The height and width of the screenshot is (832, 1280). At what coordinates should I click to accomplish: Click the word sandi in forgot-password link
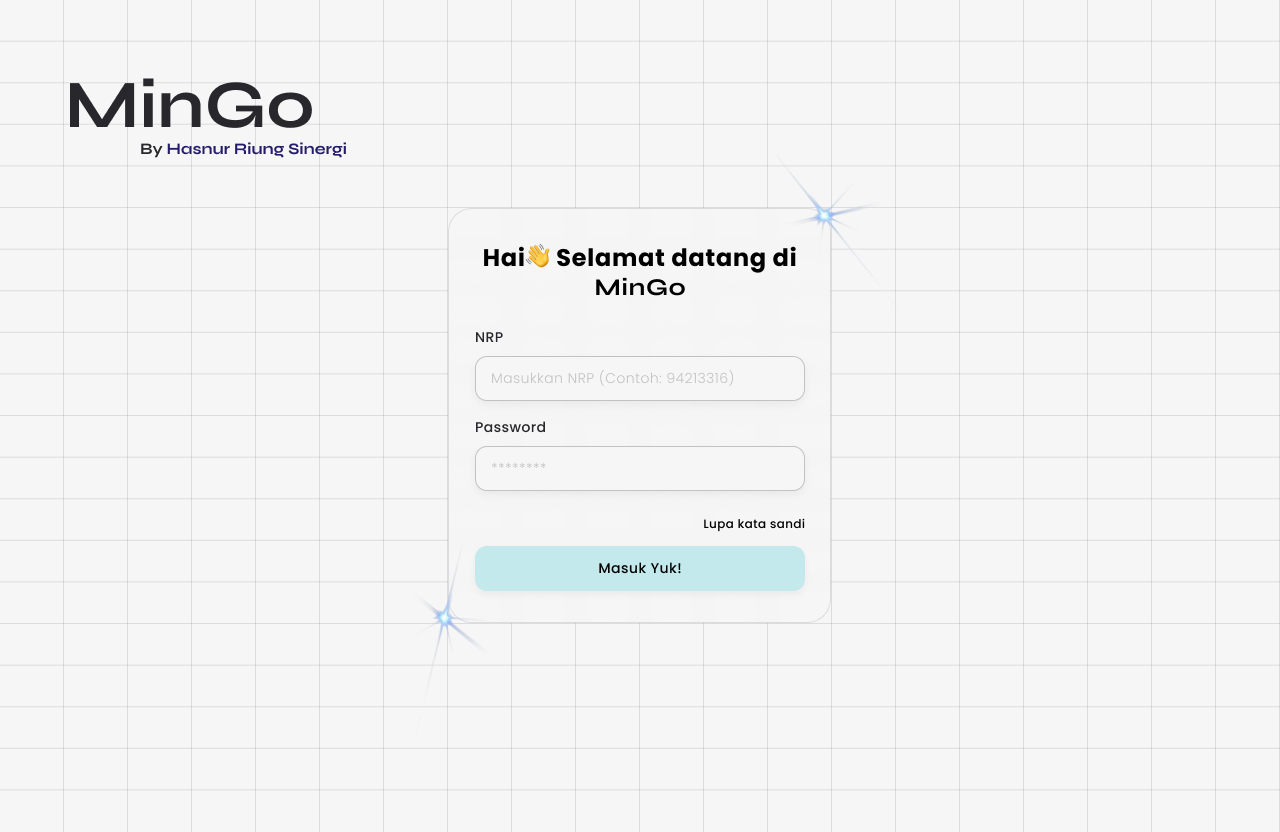pos(788,524)
